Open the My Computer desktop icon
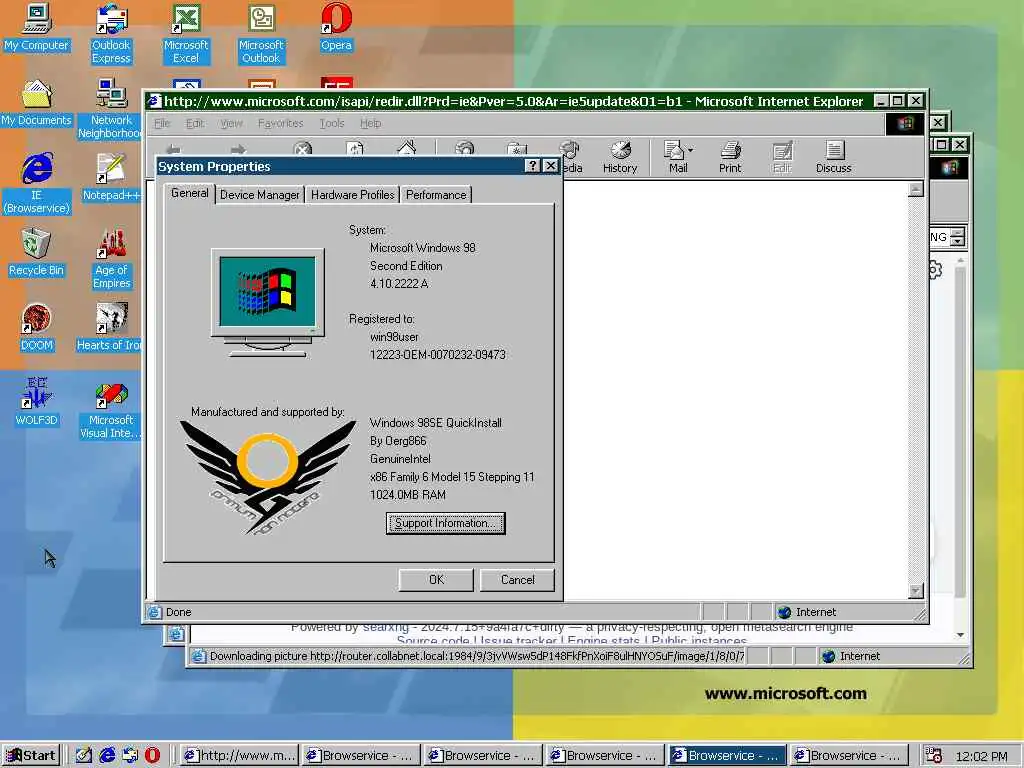This screenshot has width=1024, height=768. 36,27
